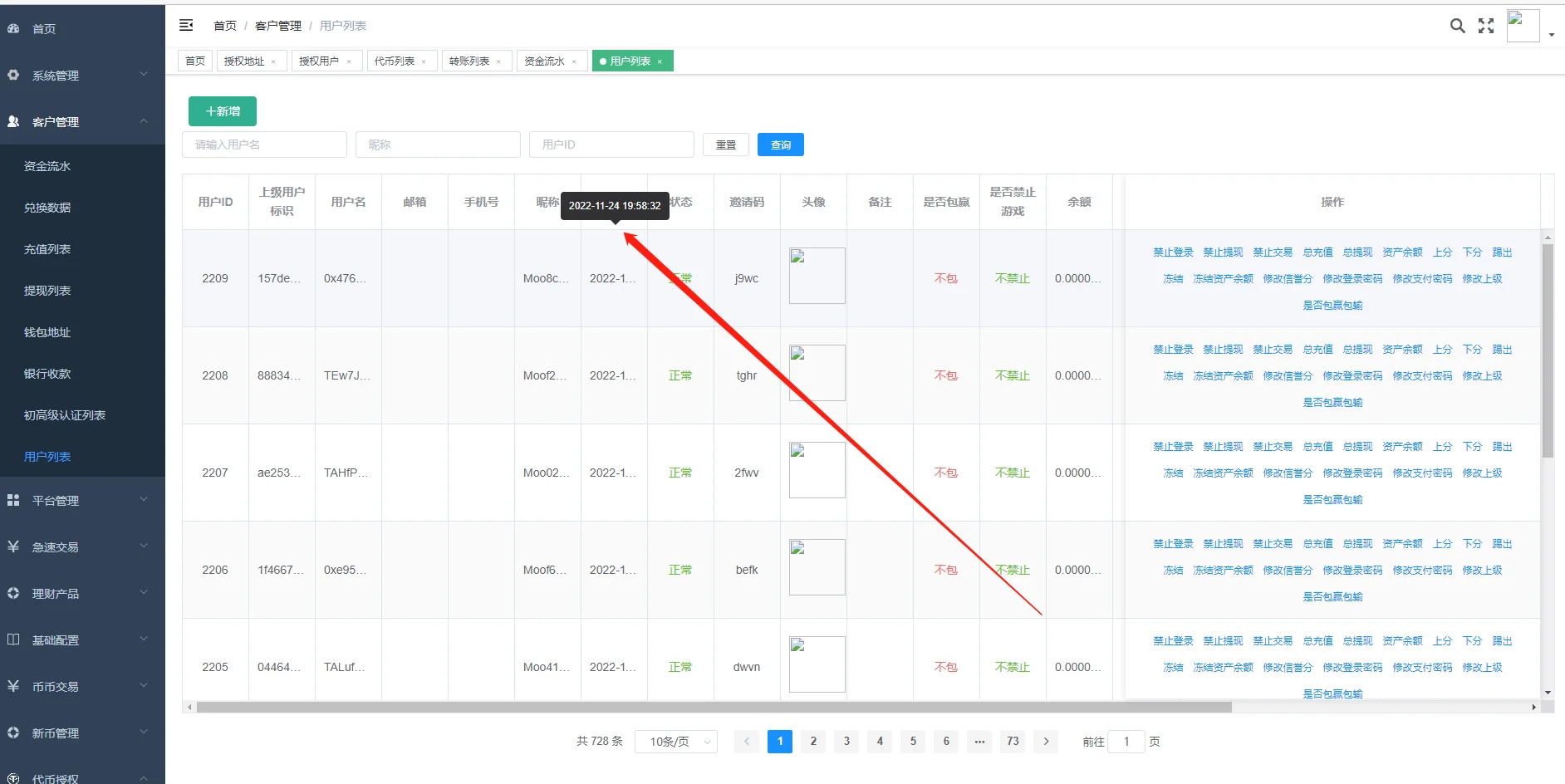The height and width of the screenshot is (784, 1565).
Task: Click the 请输入用户名 input field
Action: [x=264, y=145]
